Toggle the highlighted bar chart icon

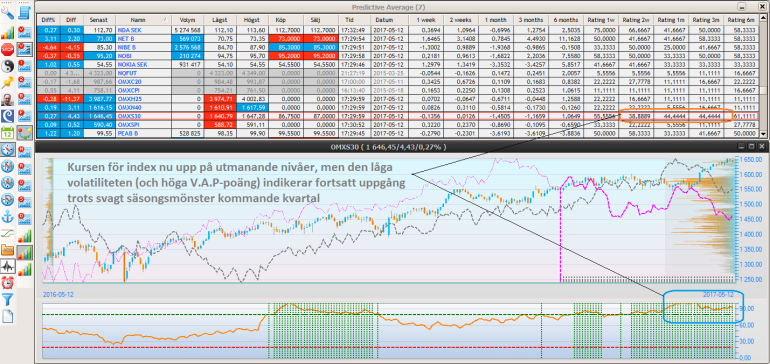point(24,252)
